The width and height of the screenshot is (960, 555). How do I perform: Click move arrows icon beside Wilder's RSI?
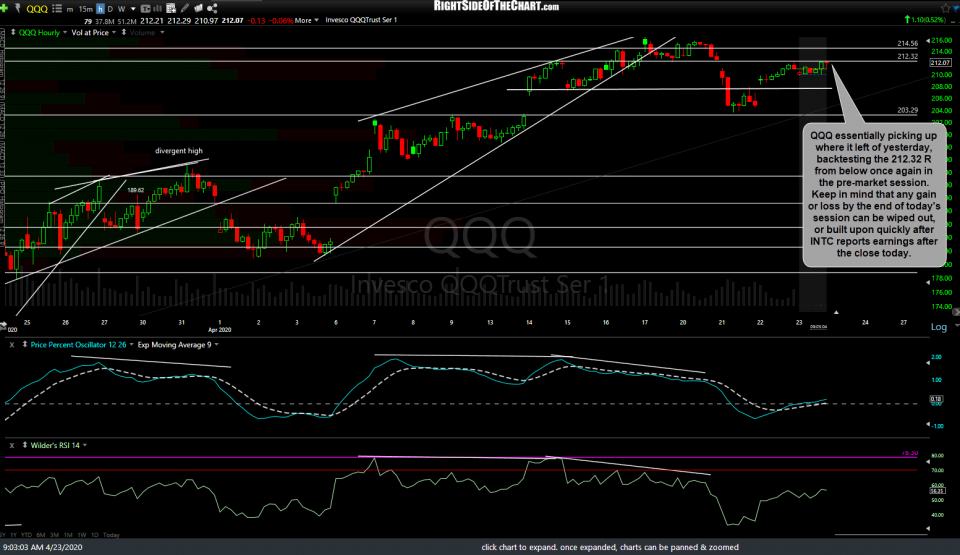pyautogui.click(x=24, y=445)
